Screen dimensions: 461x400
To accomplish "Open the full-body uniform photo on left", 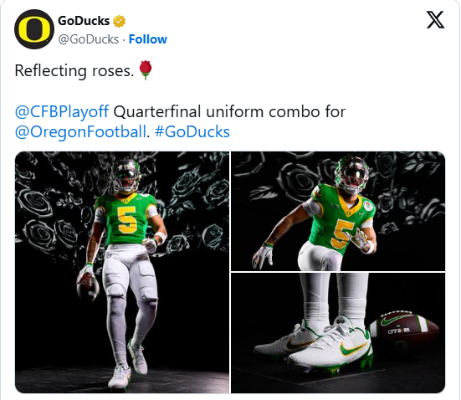I will coord(122,272).
